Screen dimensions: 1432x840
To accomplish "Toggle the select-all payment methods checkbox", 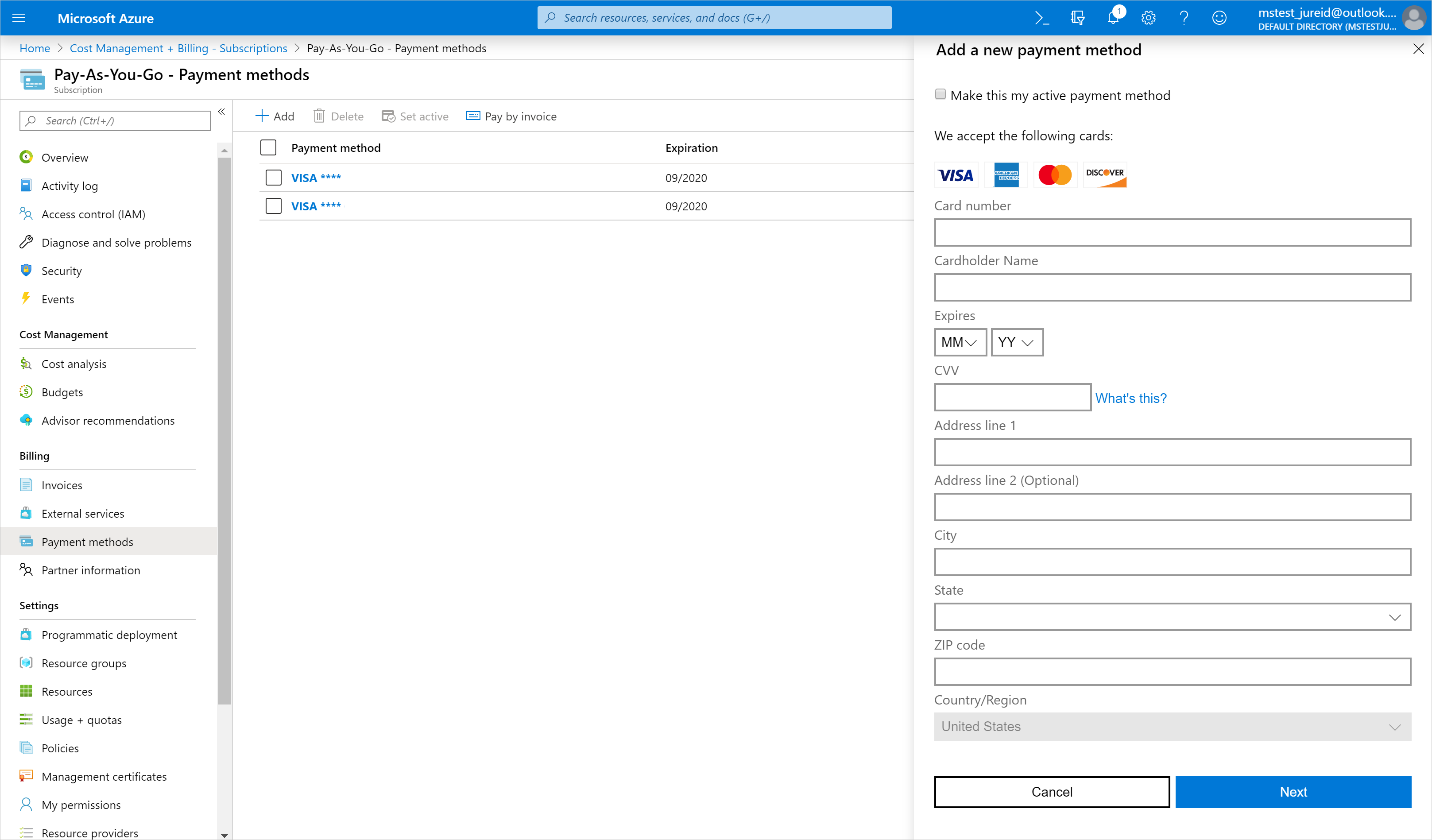I will 268,148.
